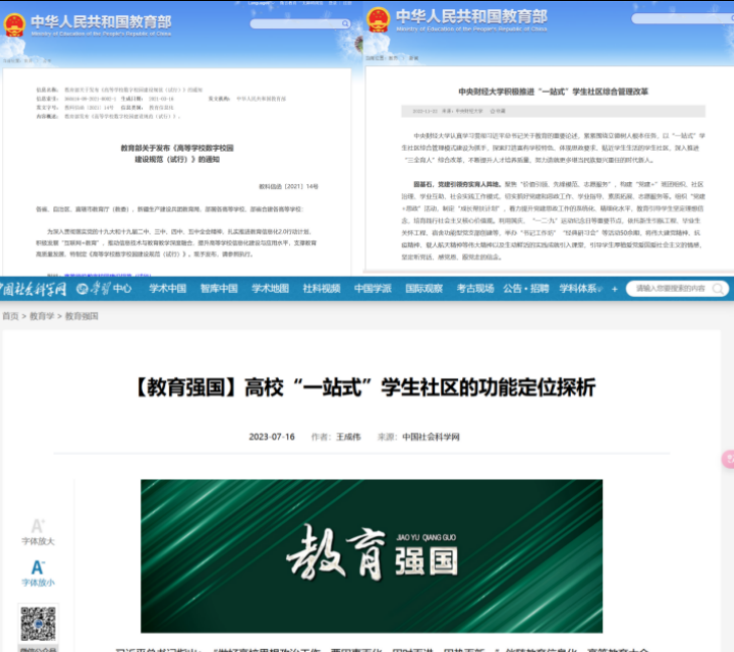Click the pink floating widget on right edge
Image resolution: width=734 pixels, height=652 pixels.
click(x=728, y=460)
